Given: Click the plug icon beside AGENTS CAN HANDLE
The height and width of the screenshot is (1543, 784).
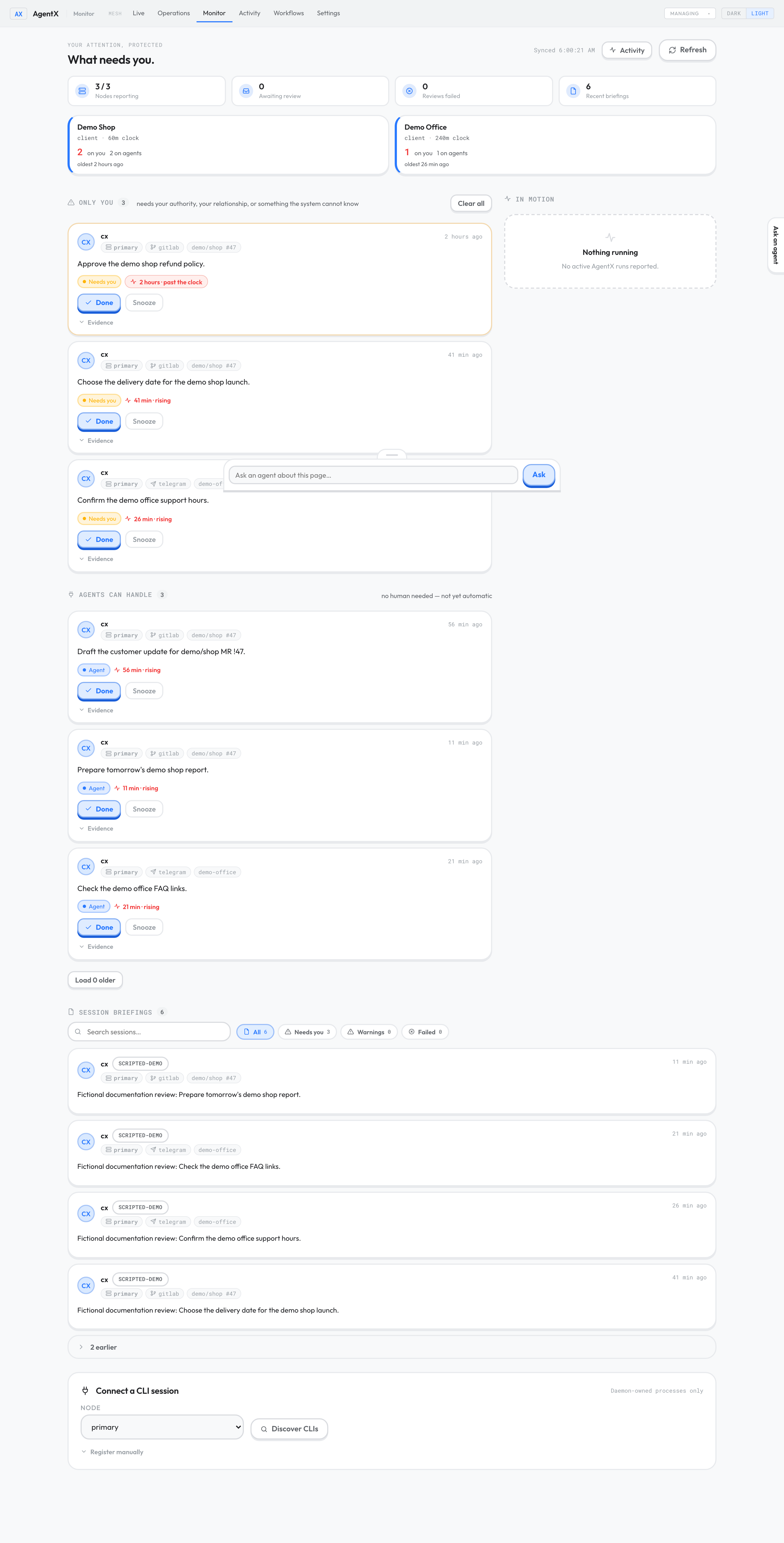Looking at the screenshot, I should pyautogui.click(x=71, y=595).
